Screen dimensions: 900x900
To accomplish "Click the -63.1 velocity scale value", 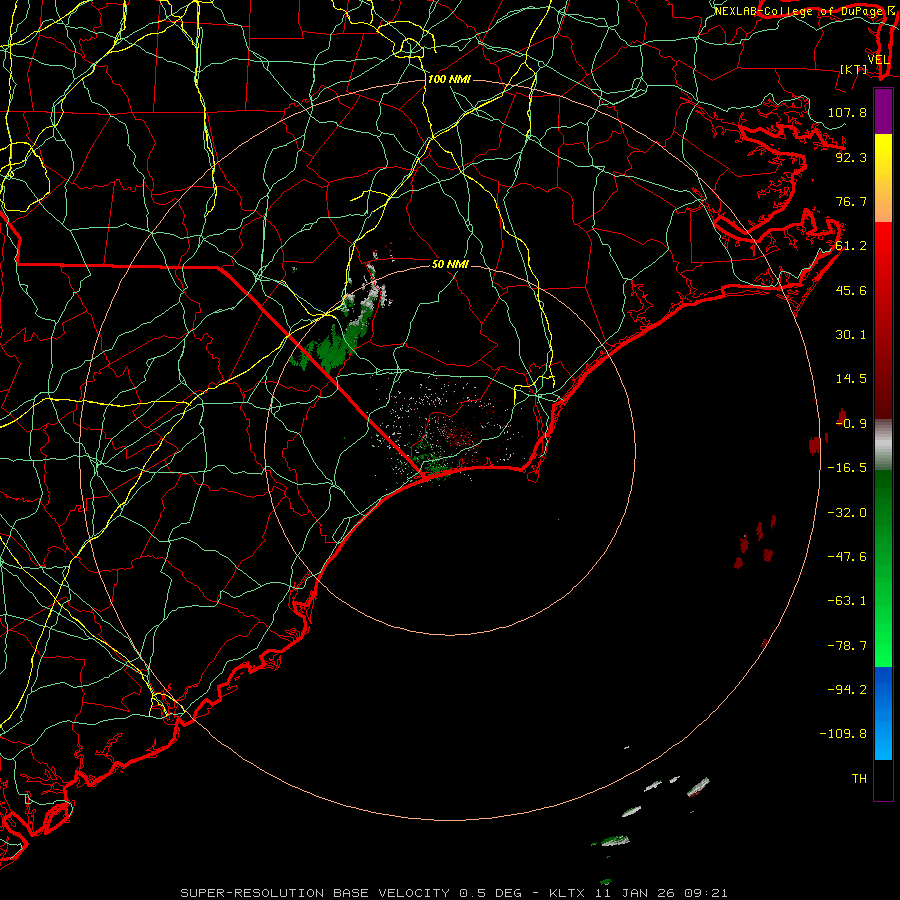I will [847, 601].
